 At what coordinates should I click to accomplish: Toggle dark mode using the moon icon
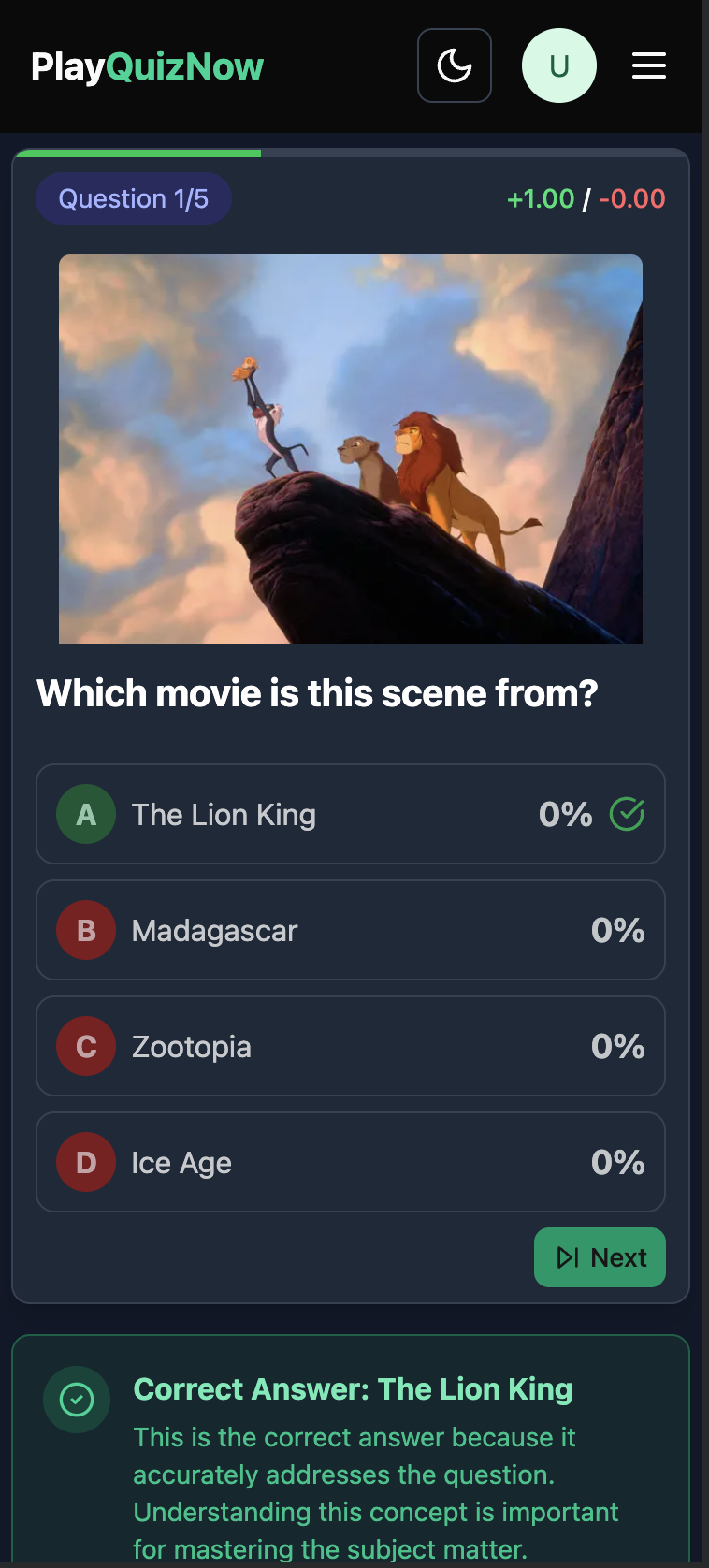pyautogui.click(x=454, y=65)
